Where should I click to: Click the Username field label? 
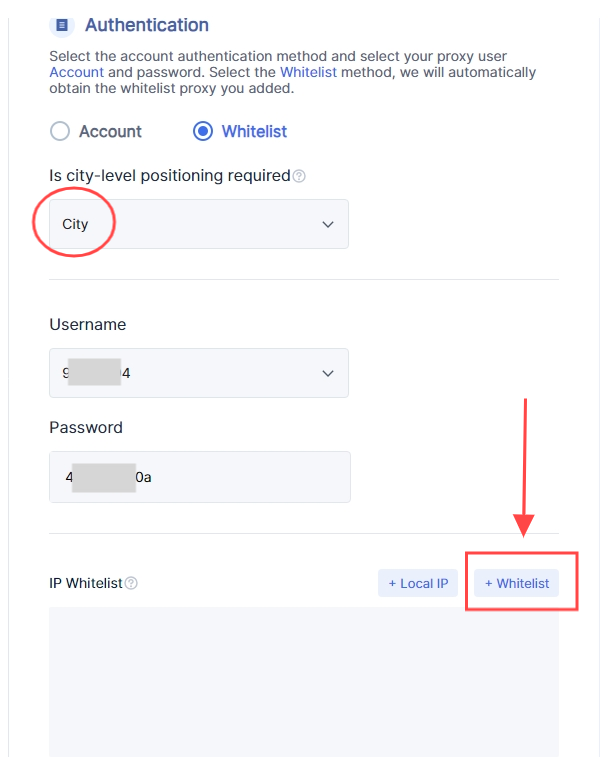coord(88,325)
